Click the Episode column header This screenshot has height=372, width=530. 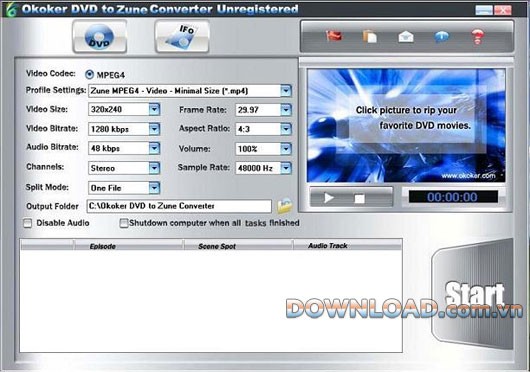[x=128, y=246]
